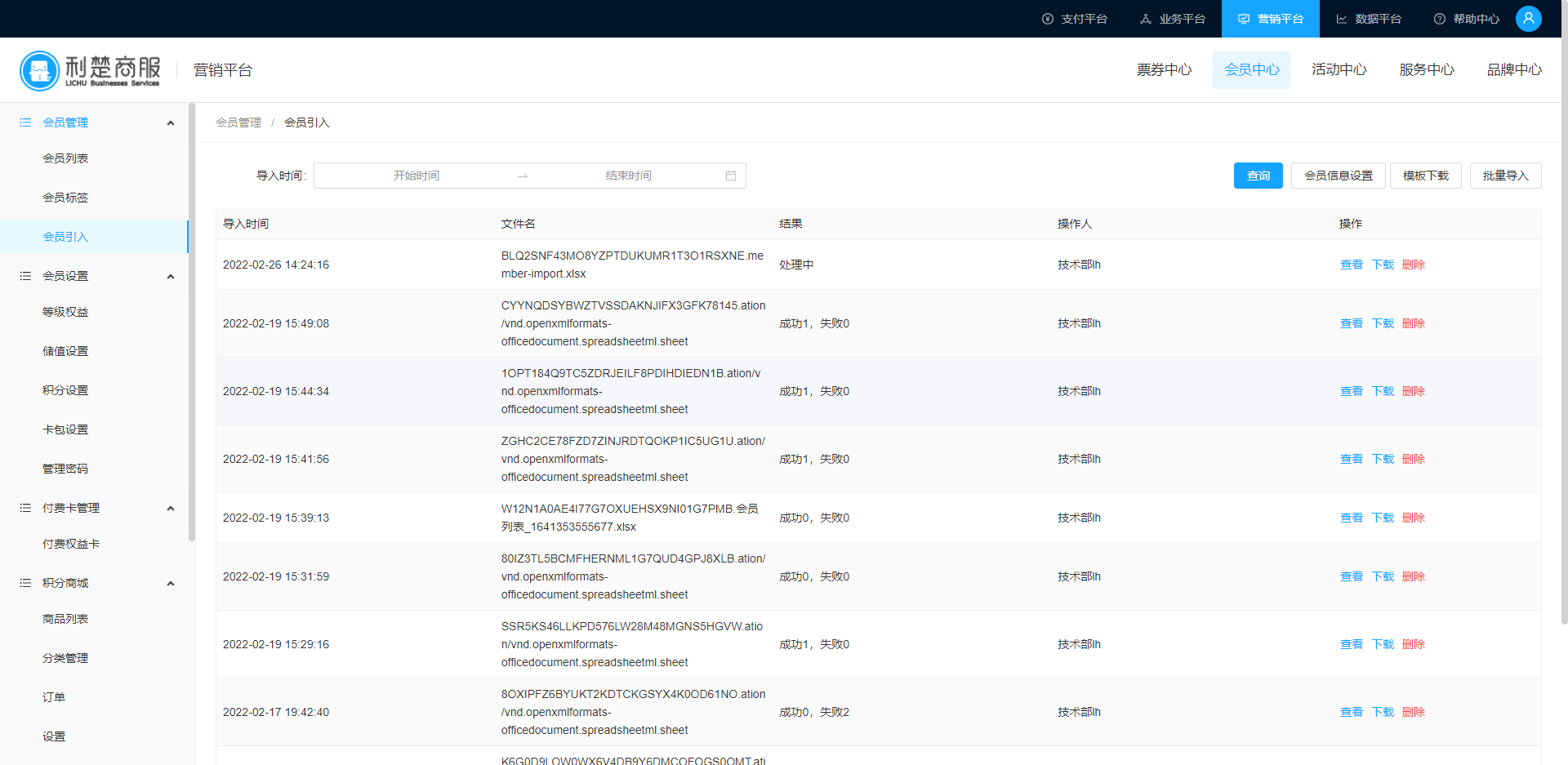1568x765 pixels.
Task: Collapse the 会员设置 section chevron
Action: tap(171, 277)
